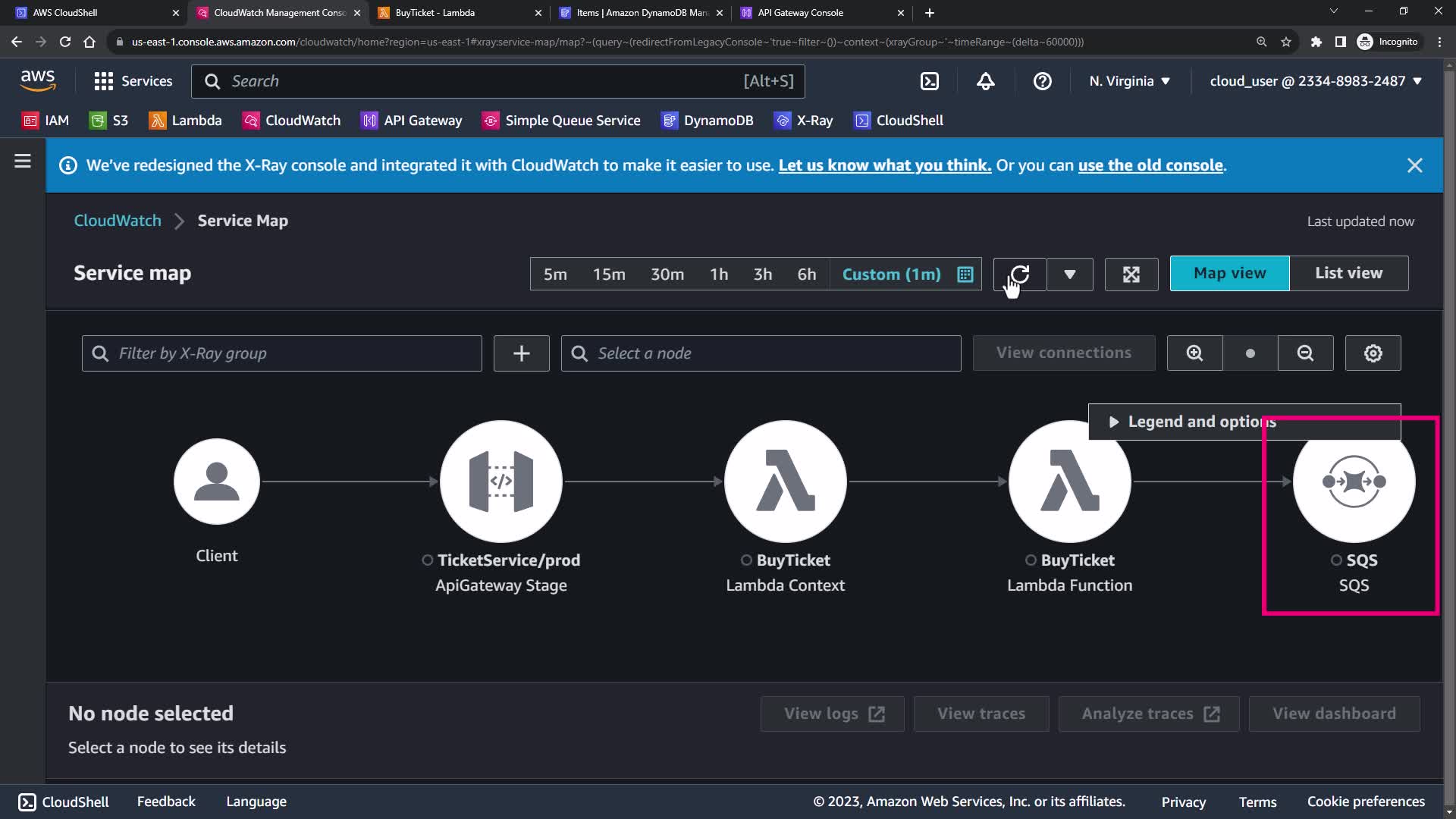The width and height of the screenshot is (1456, 819).
Task: Click the fullscreen map icon
Action: (x=1131, y=275)
